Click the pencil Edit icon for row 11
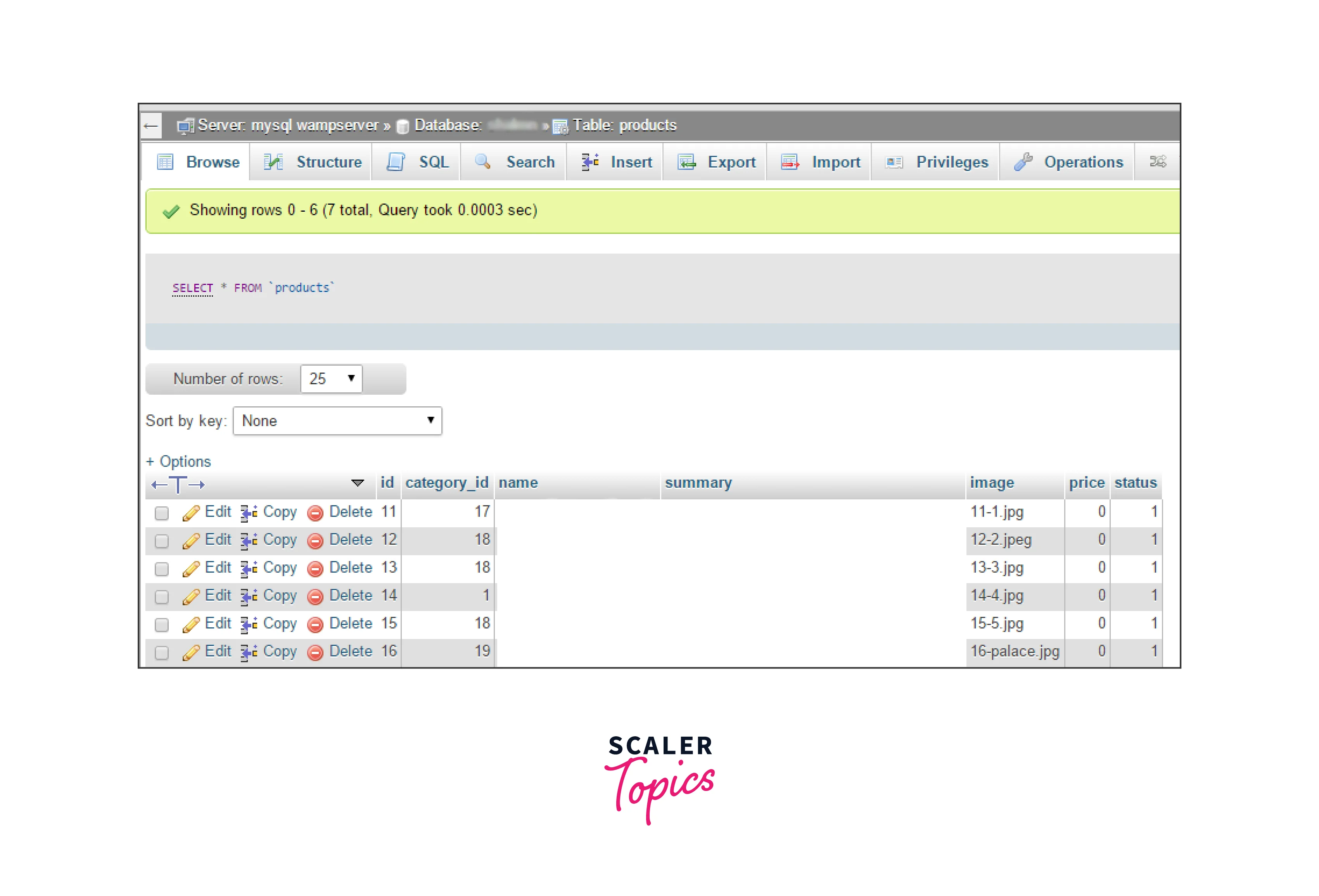 click(x=191, y=513)
